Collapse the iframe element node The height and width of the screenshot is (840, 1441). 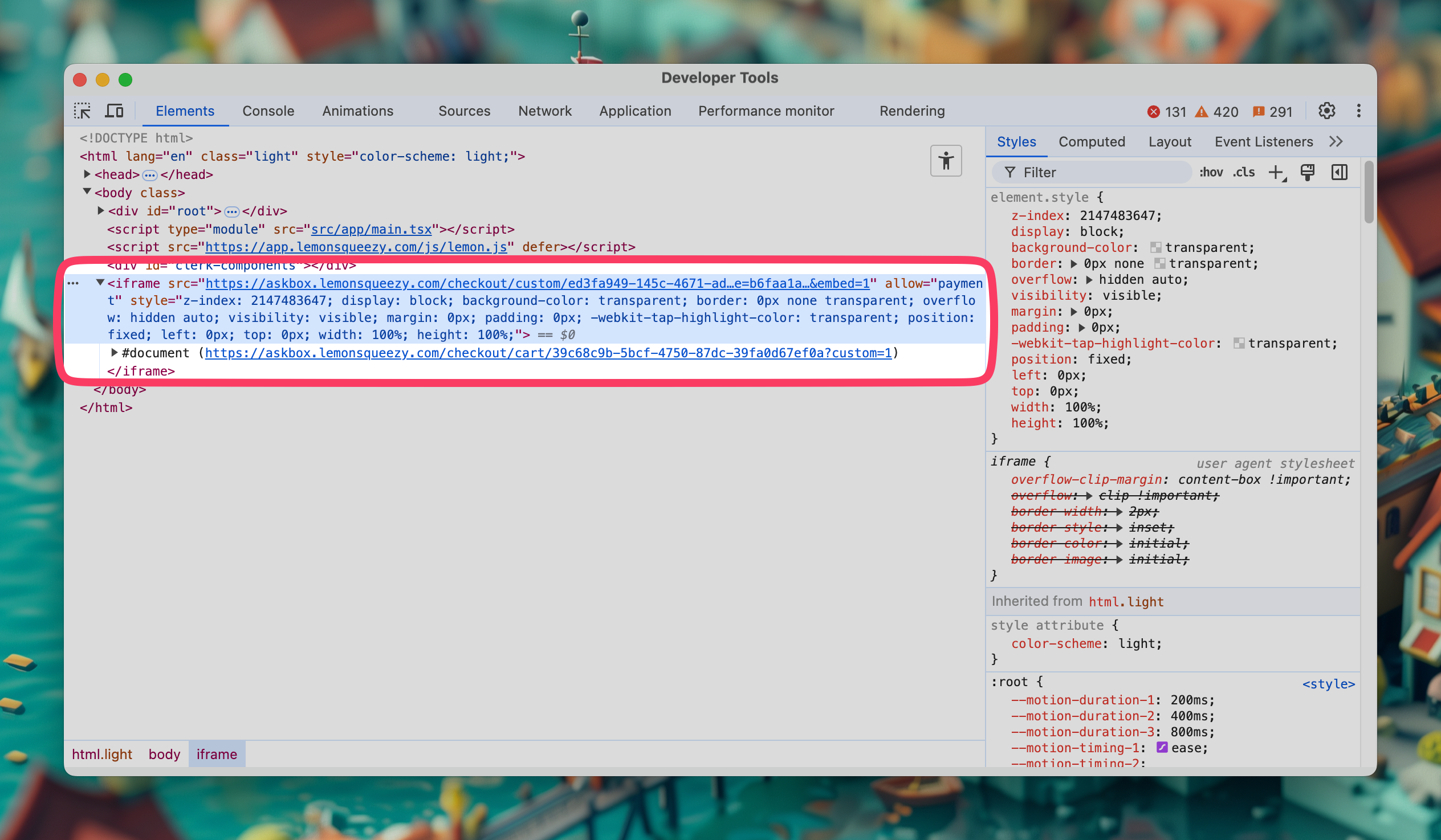pos(100,283)
